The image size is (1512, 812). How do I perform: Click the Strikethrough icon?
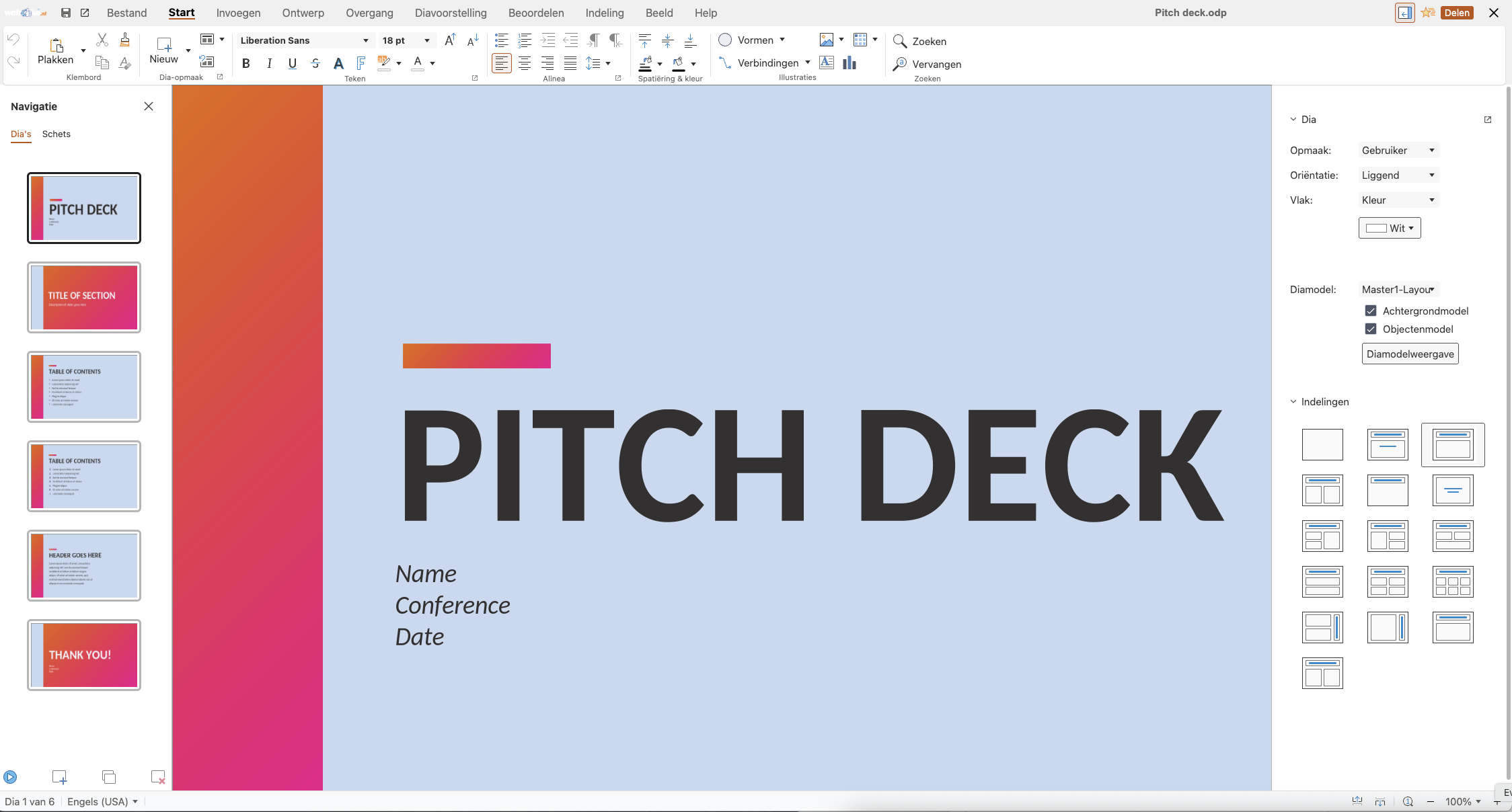(x=315, y=63)
